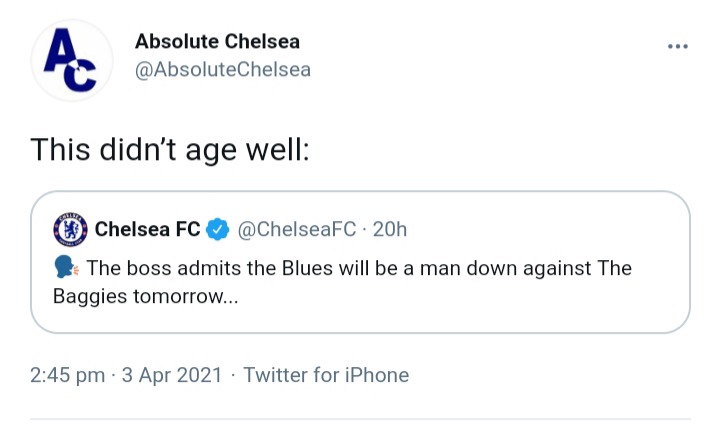Click "tomorrow..." at end of quoted tweet
This screenshot has width=720, height=424.
(186, 297)
